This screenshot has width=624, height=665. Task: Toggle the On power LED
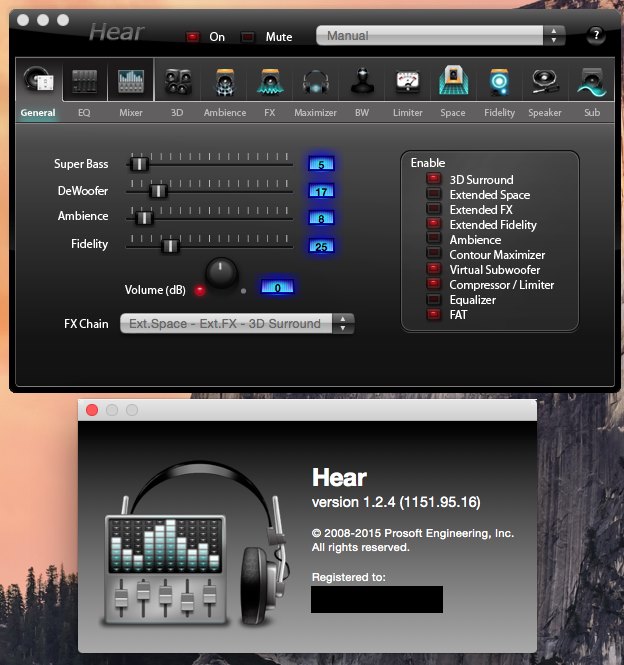[193, 37]
